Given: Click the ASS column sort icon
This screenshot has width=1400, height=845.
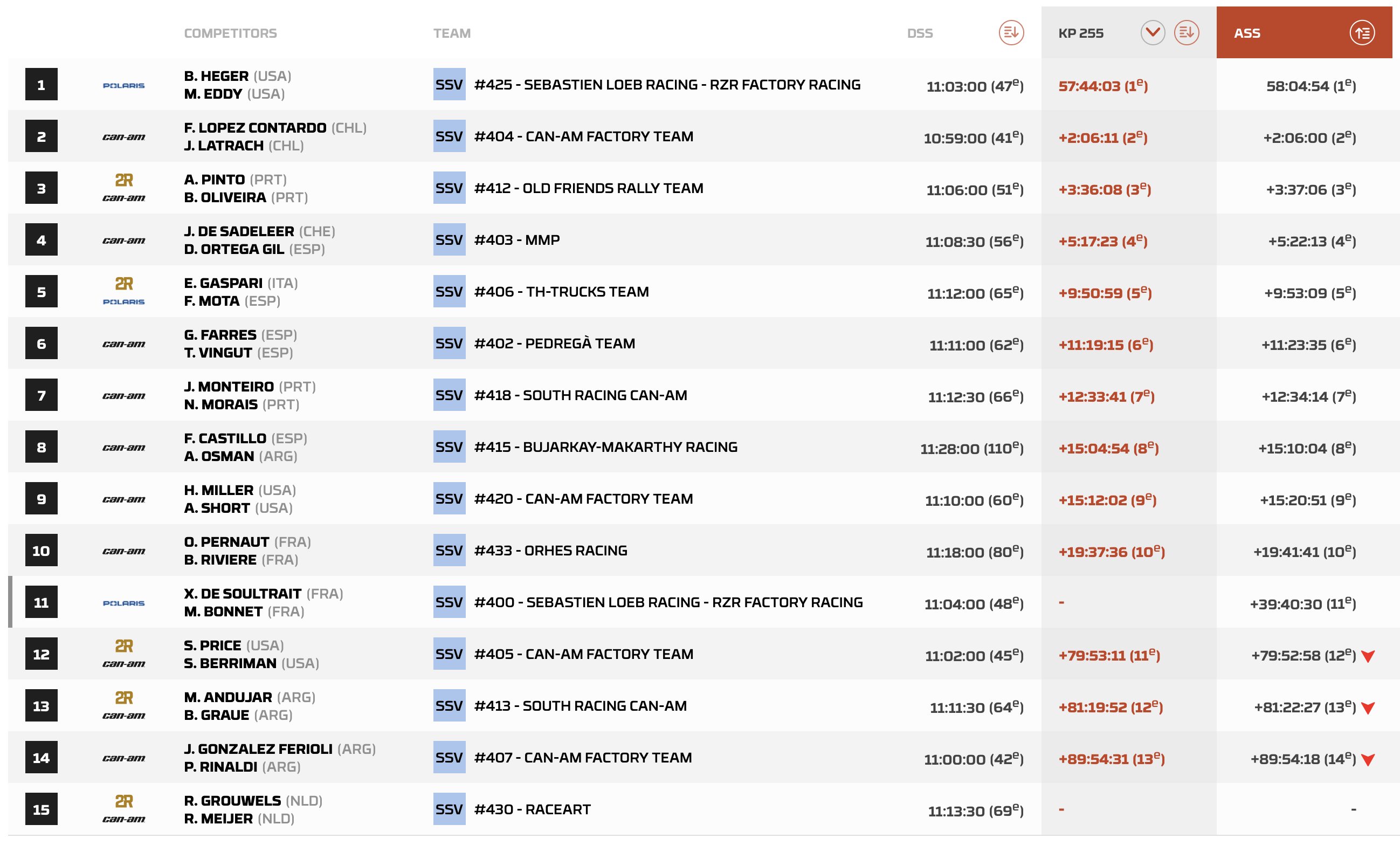Looking at the screenshot, I should [1361, 32].
